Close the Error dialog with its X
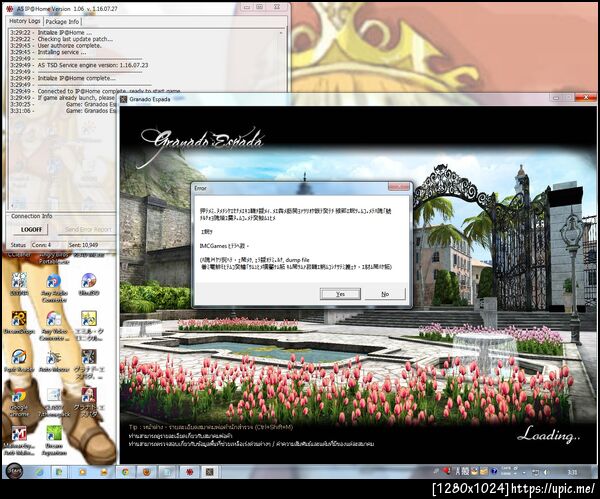Screen dimensions: 600x499 [x=399, y=187]
